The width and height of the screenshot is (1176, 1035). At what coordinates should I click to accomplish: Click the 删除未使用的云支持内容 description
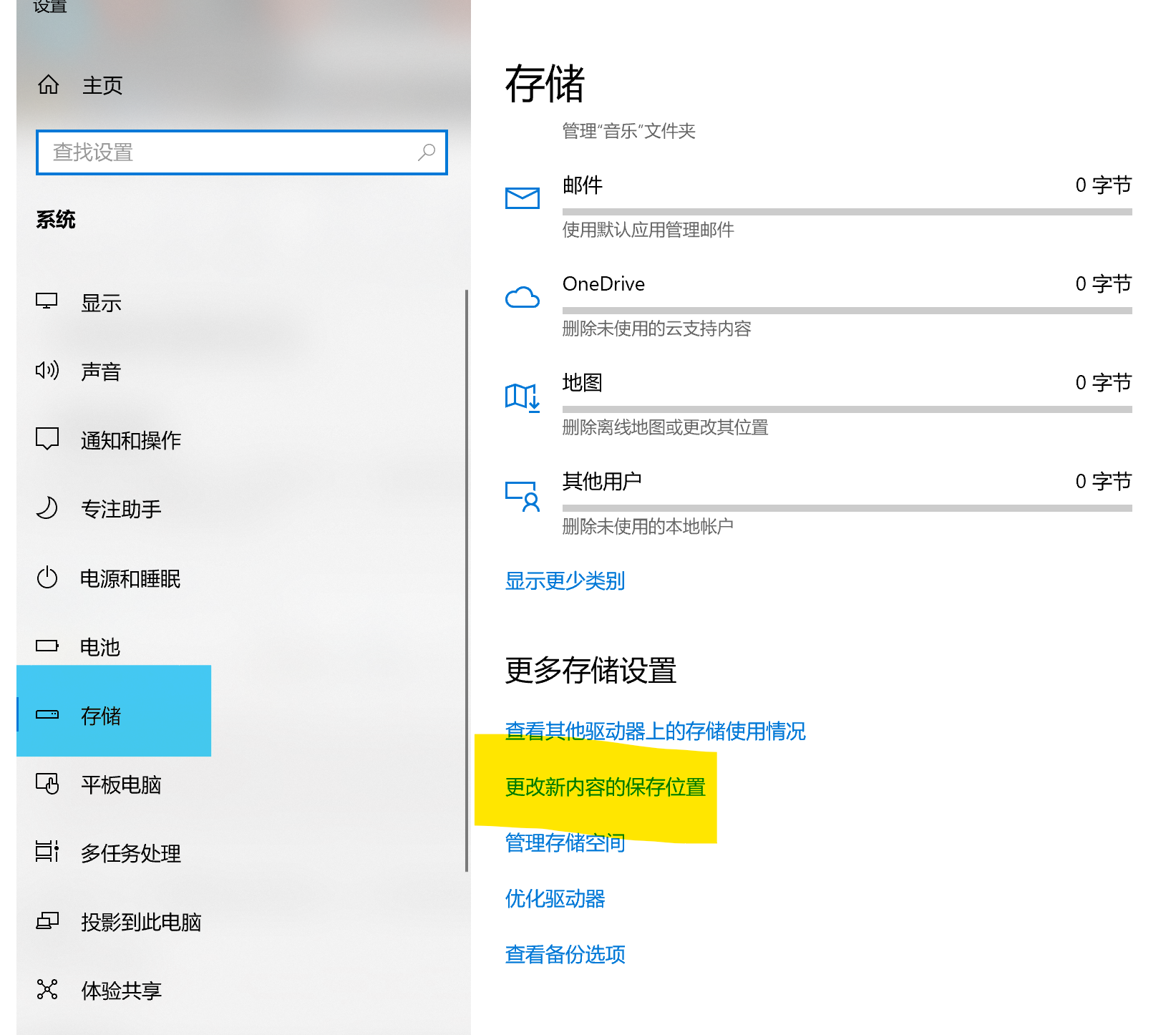point(656,329)
